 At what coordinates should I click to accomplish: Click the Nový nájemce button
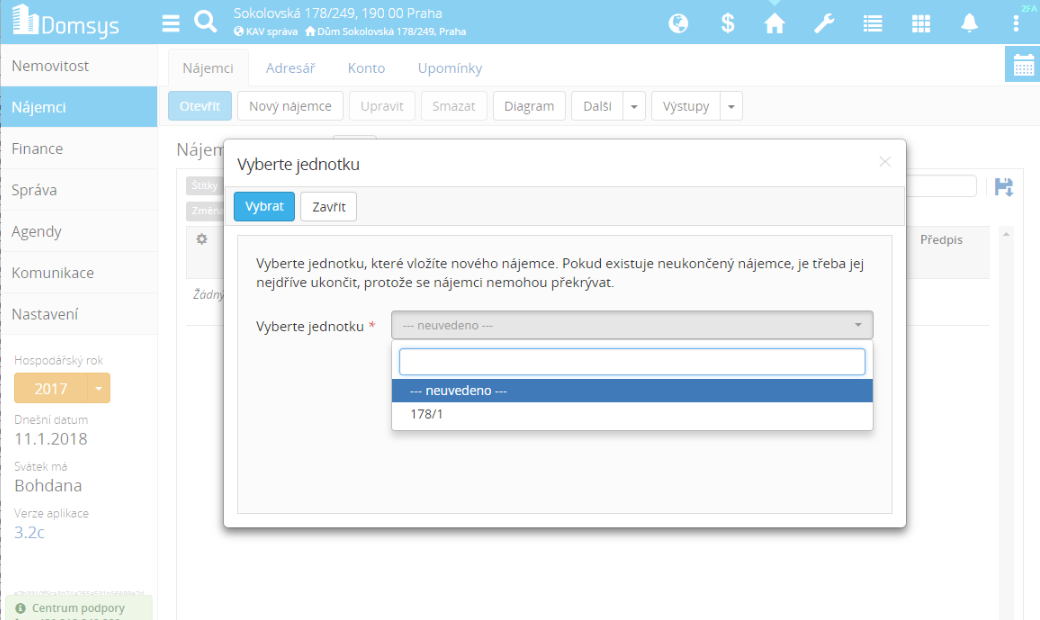point(290,106)
